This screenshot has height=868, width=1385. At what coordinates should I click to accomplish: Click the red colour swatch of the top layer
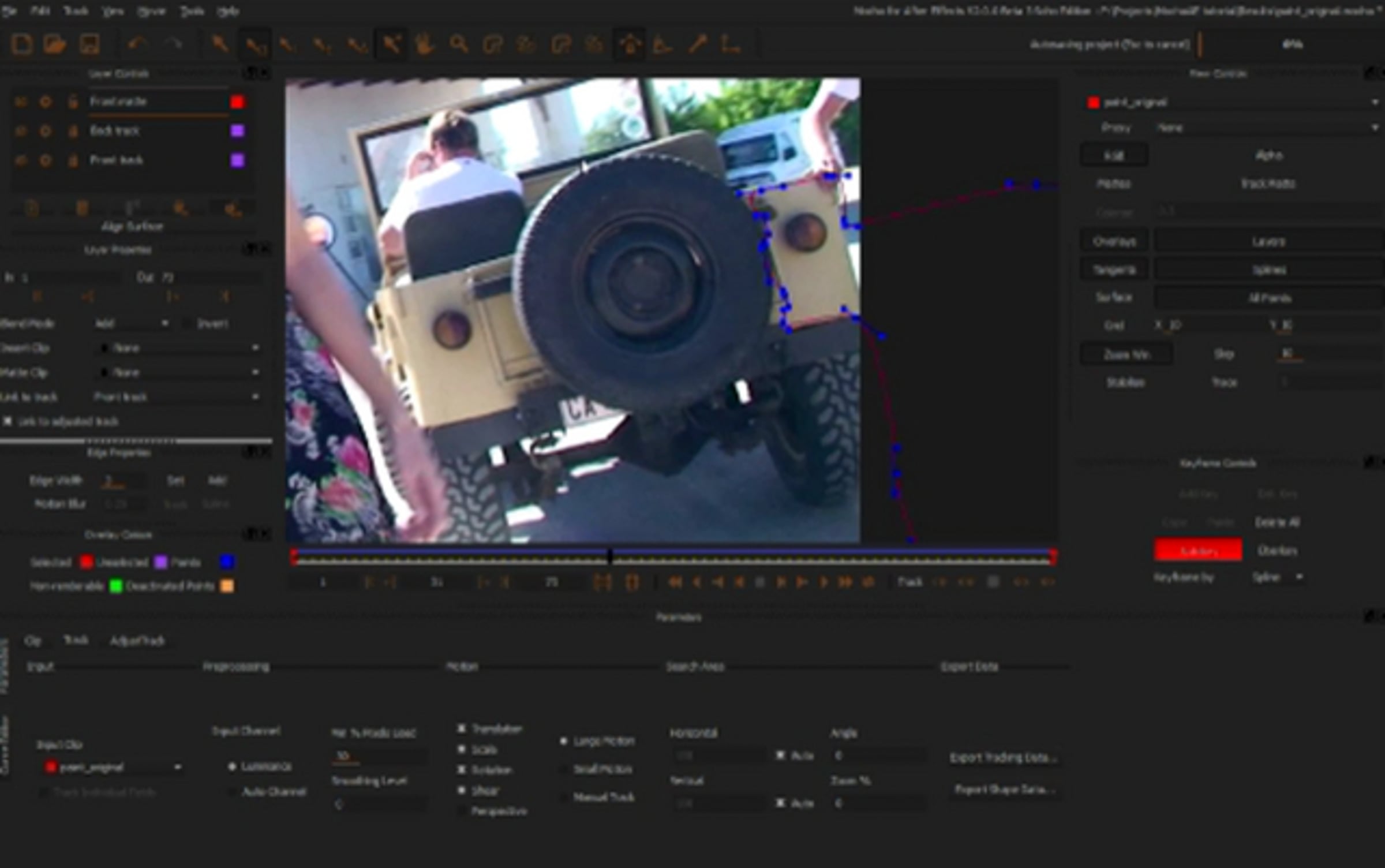[x=237, y=102]
